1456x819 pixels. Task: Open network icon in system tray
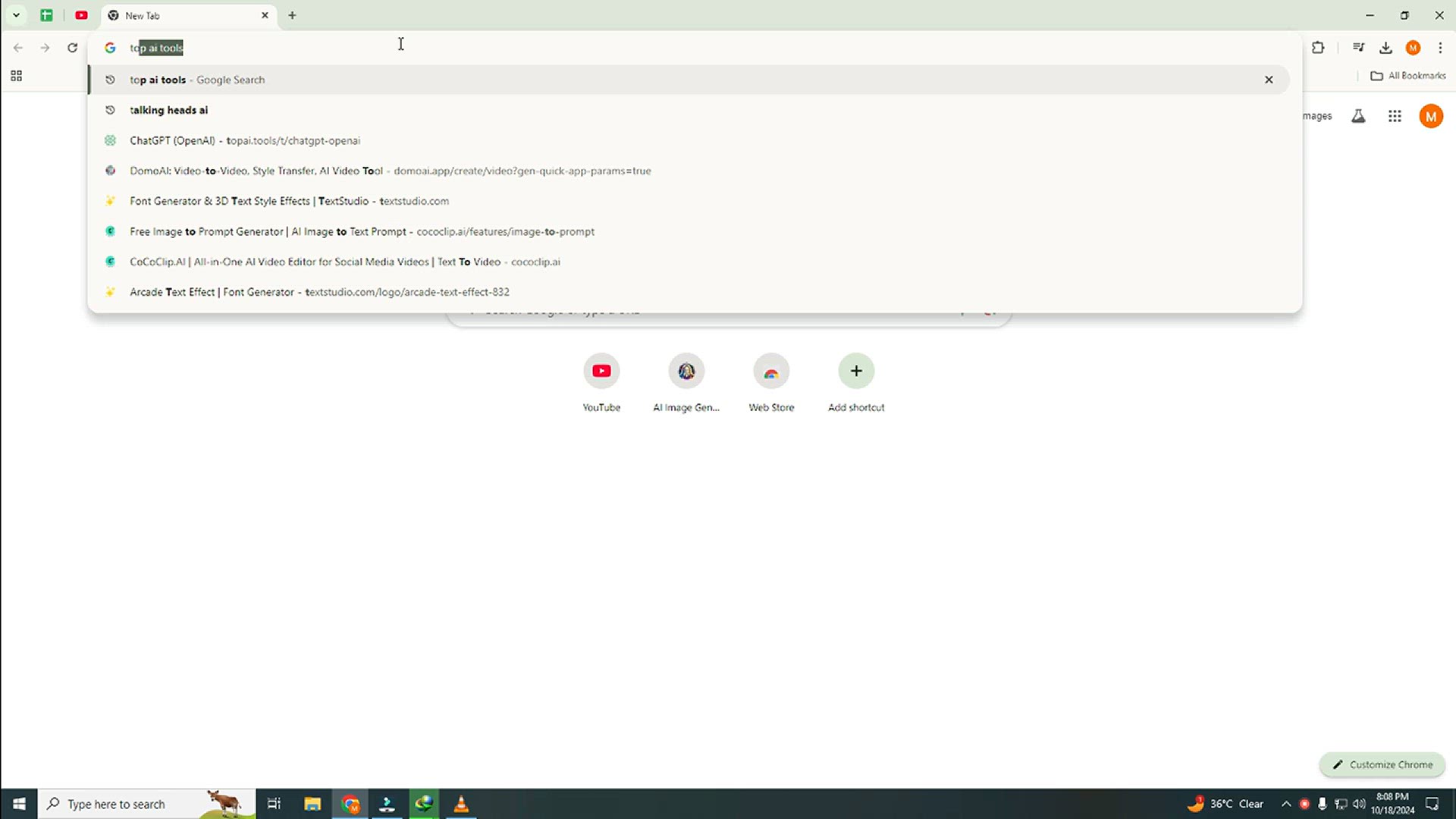pyautogui.click(x=1341, y=804)
